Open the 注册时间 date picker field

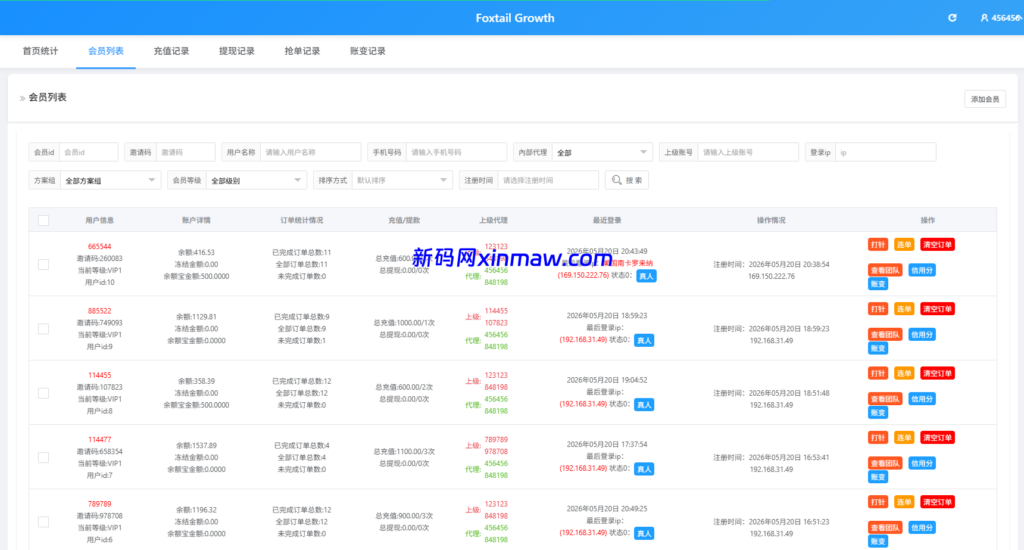[x=548, y=180]
